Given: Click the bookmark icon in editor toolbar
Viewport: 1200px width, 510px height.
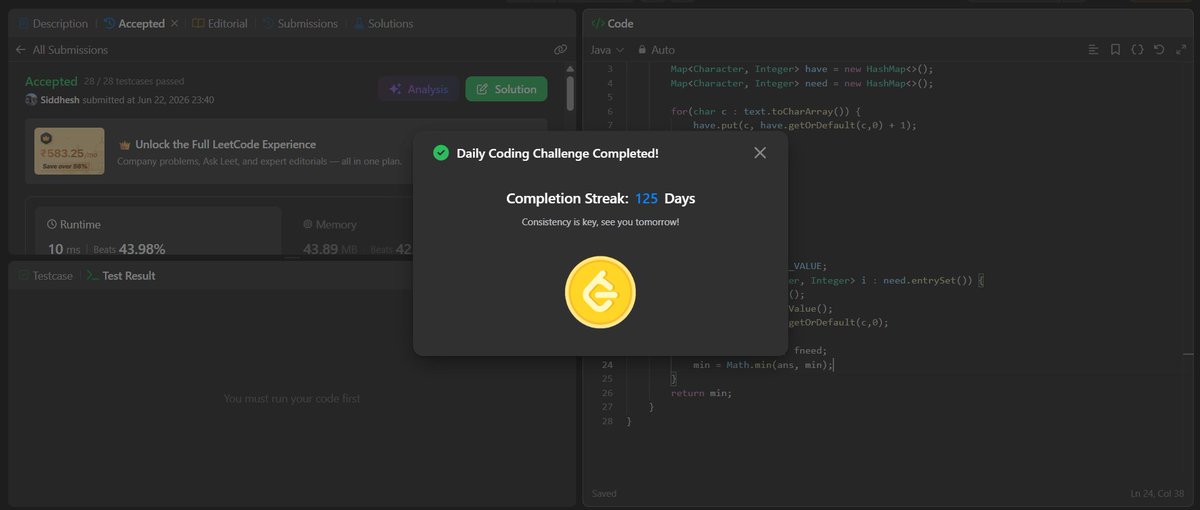Looking at the screenshot, I should point(1115,49).
